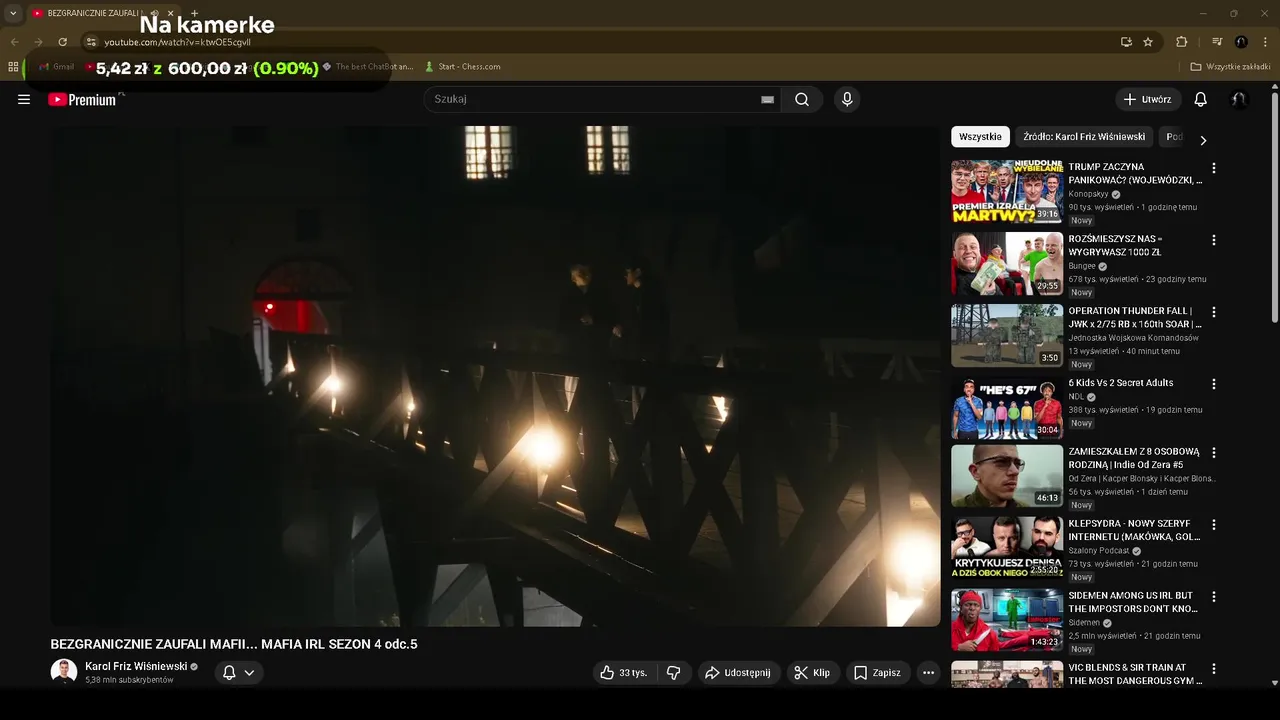Open OPERATION THUNDER FALL thumbnail
1280x720 pixels.
(1007, 336)
